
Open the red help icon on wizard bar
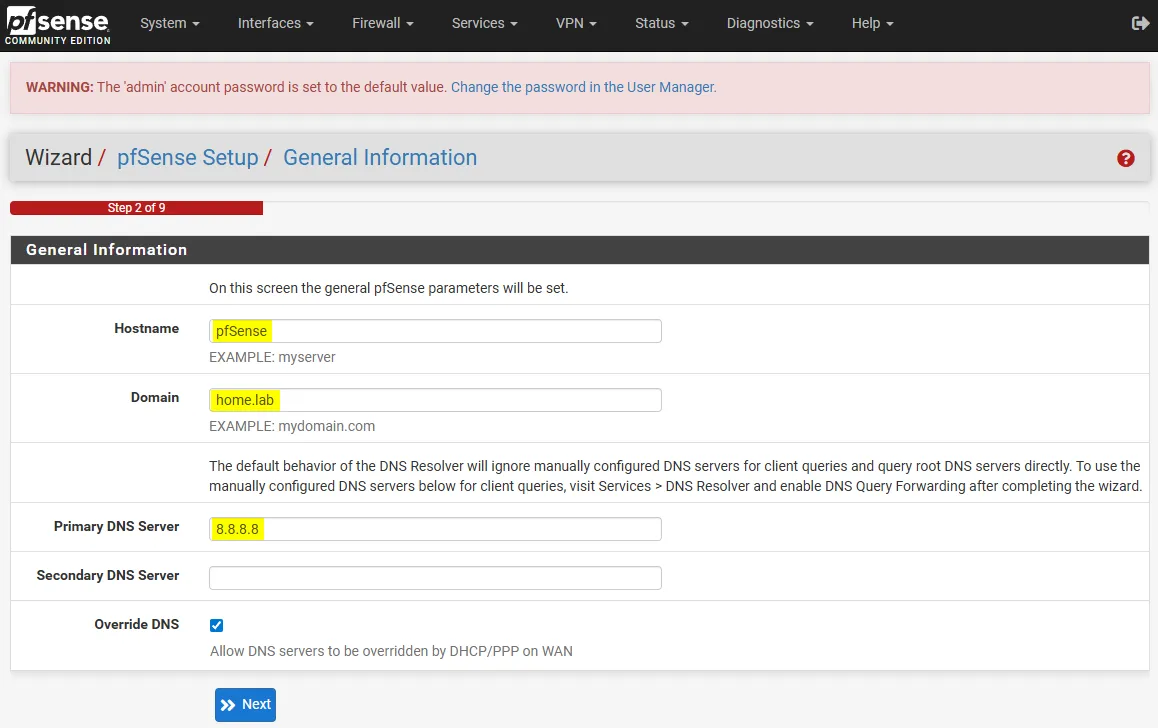click(x=1126, y=158)
